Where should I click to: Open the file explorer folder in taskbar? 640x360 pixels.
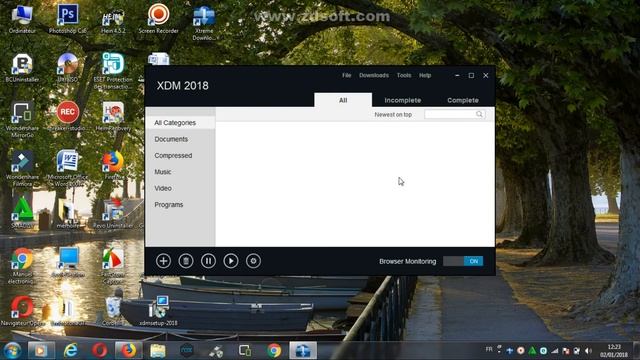[x=158, y=351]
